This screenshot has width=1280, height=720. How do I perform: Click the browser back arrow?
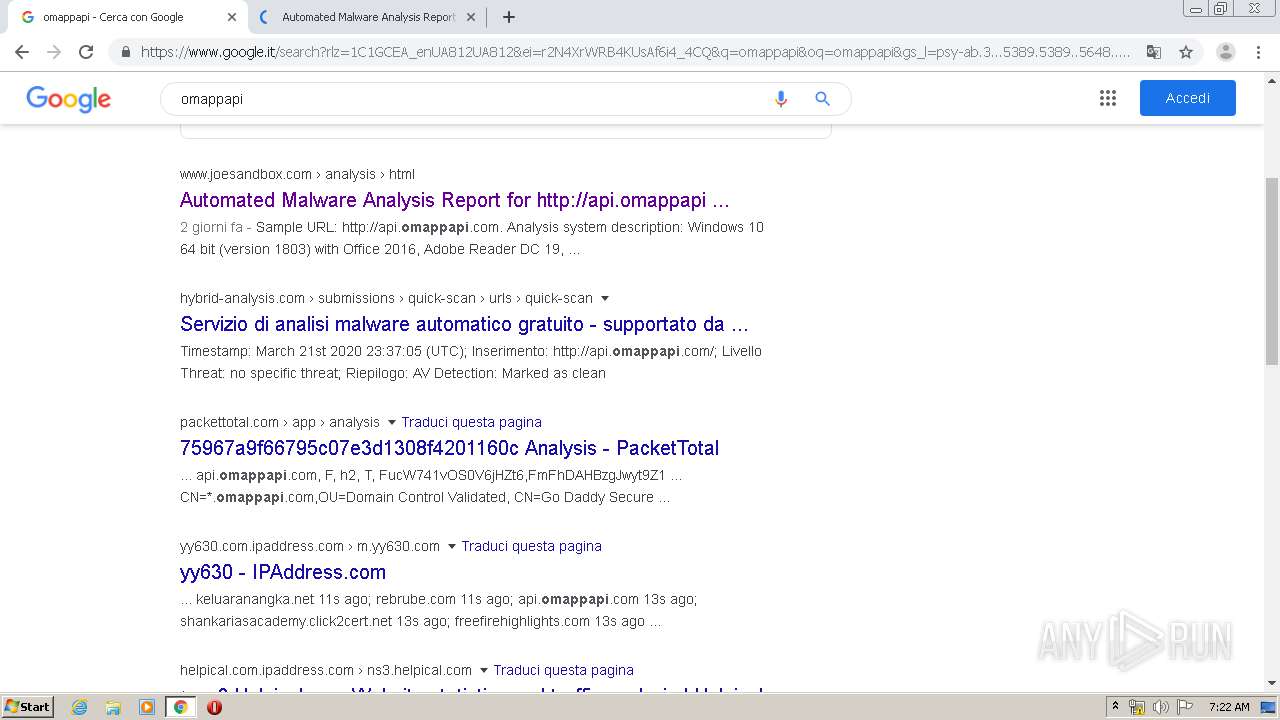point(22,52)
